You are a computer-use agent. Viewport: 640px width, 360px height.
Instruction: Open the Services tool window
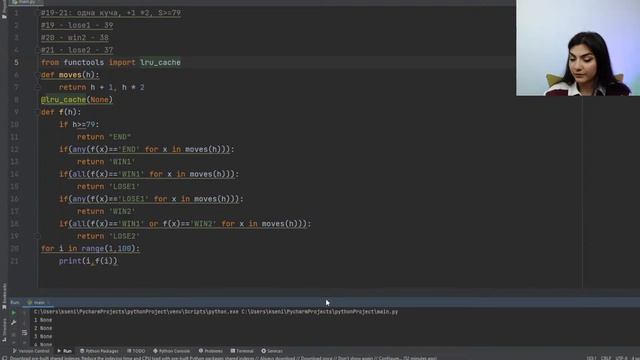[272, 351]
